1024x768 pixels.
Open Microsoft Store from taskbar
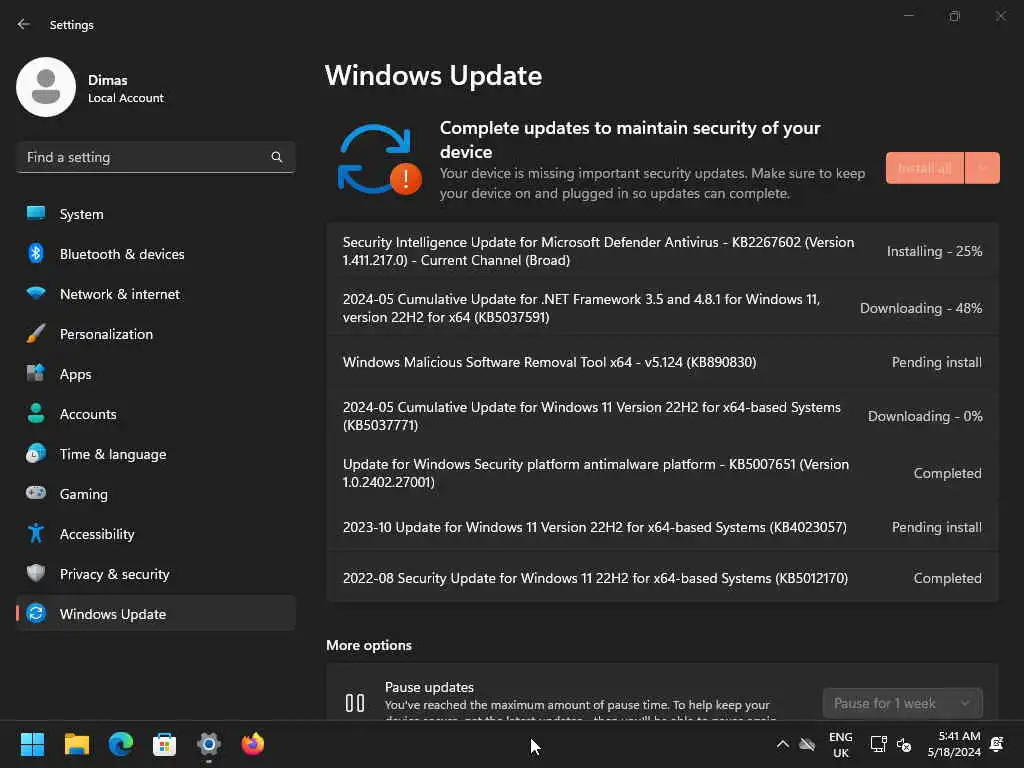pos(165,744)
